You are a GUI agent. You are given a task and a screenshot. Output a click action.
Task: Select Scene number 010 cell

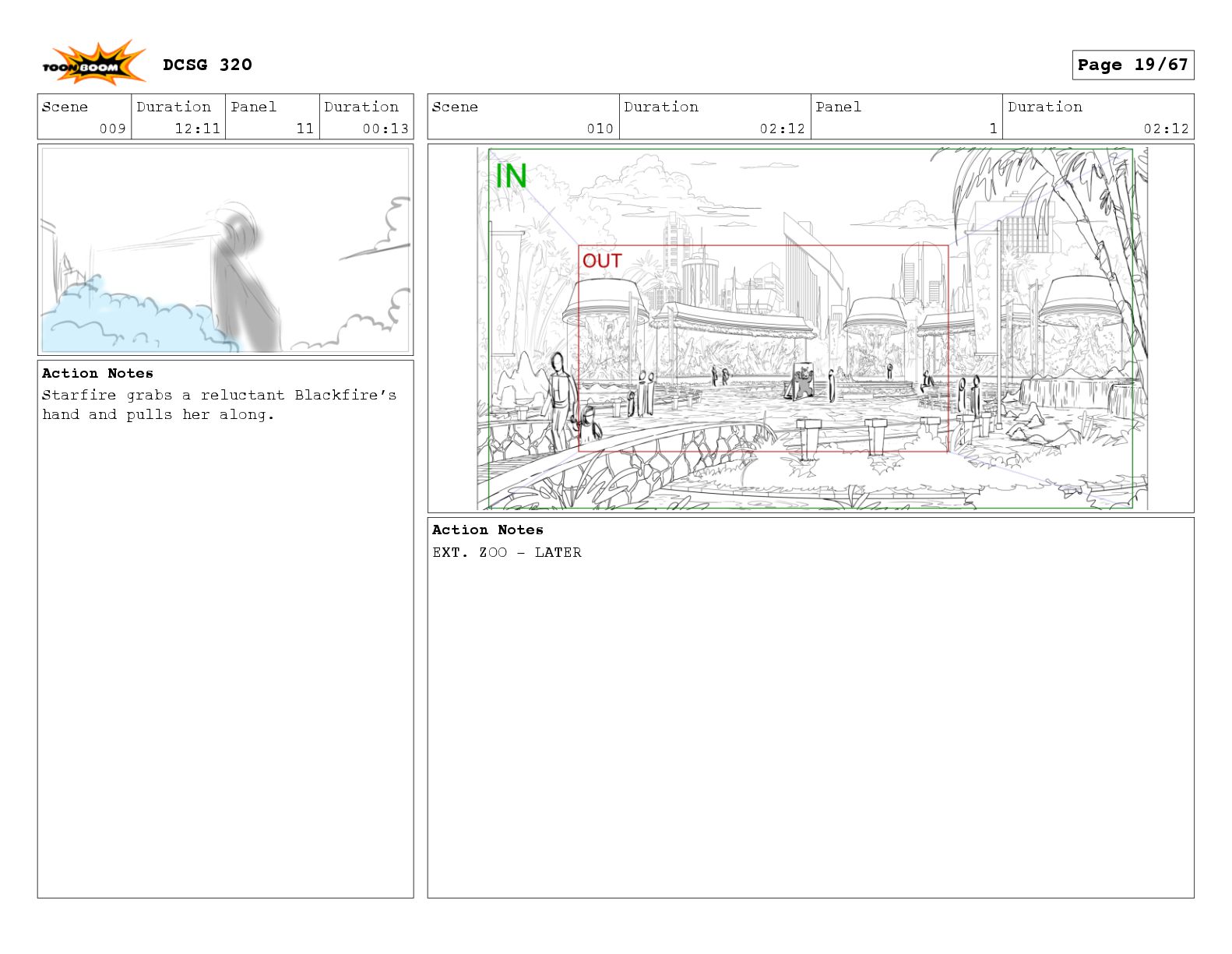pos(523,117)
